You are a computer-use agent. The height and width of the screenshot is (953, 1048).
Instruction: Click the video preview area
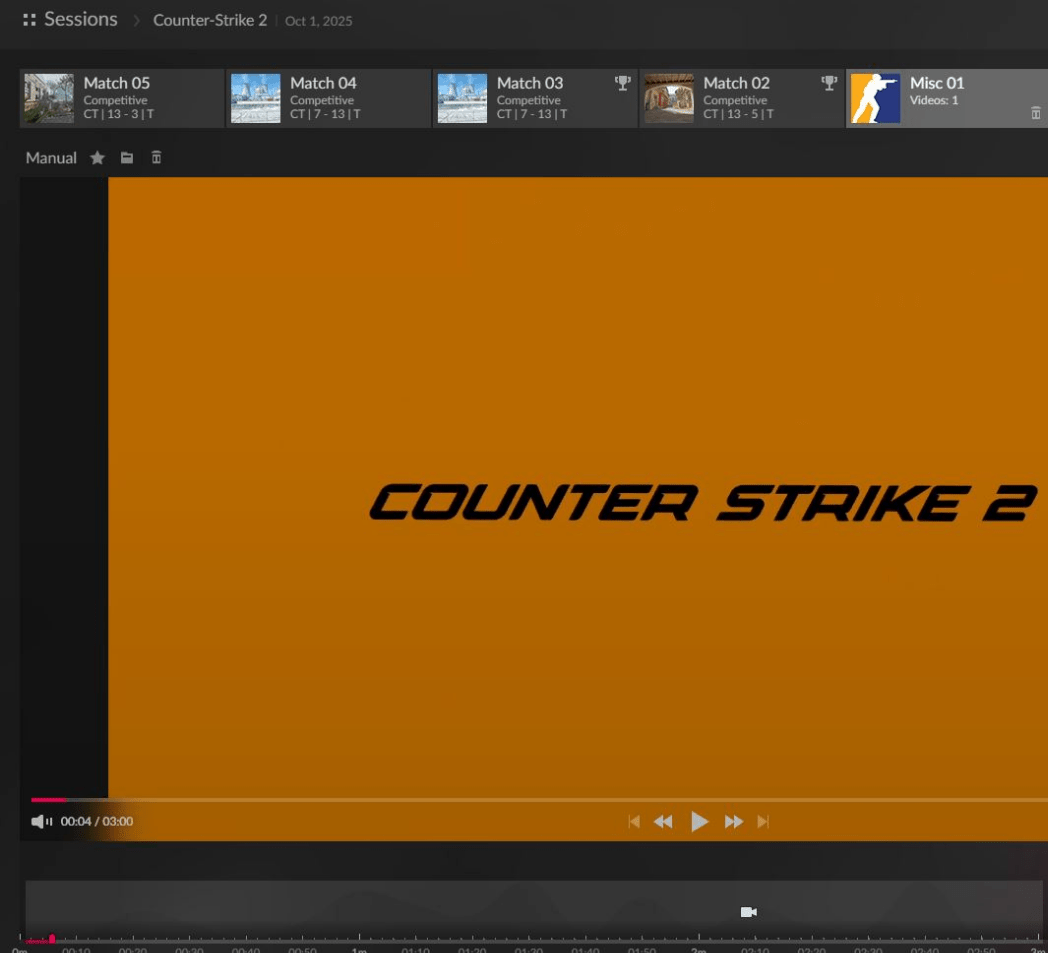point(578,488)
